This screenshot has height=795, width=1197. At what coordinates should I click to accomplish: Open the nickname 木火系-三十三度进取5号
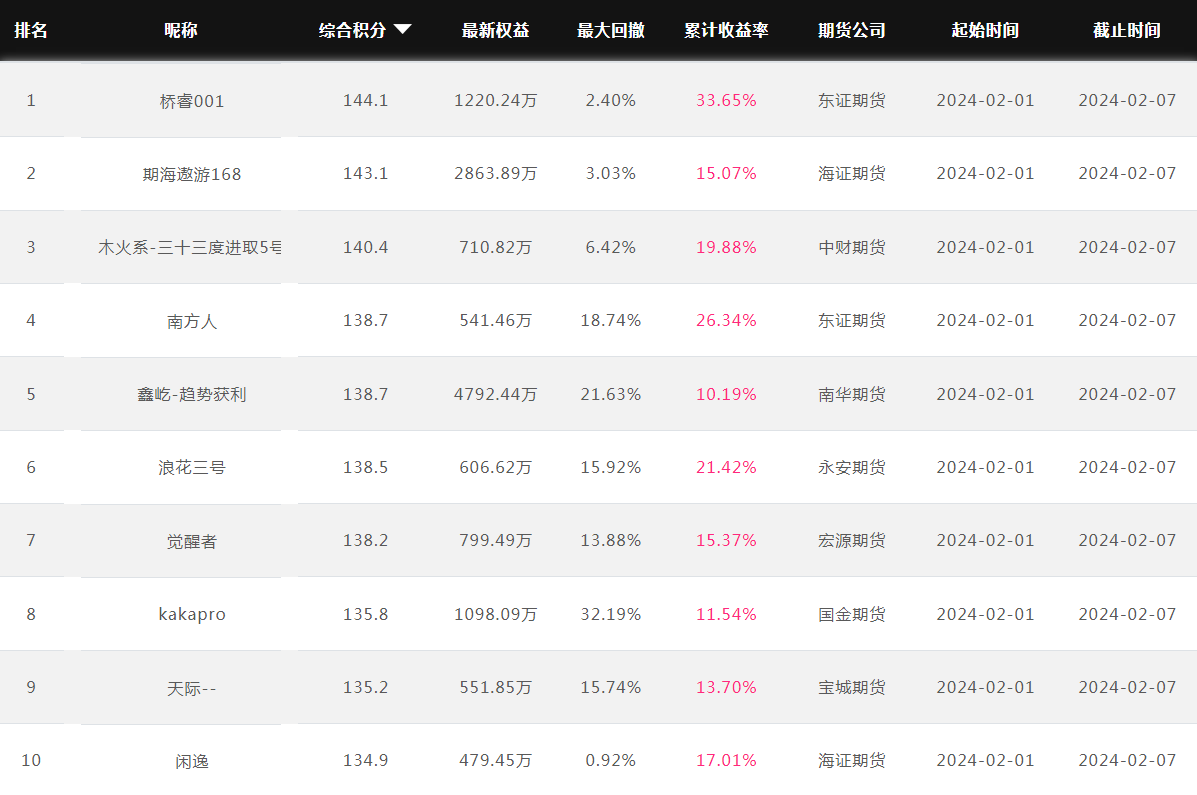click(189, 247)
